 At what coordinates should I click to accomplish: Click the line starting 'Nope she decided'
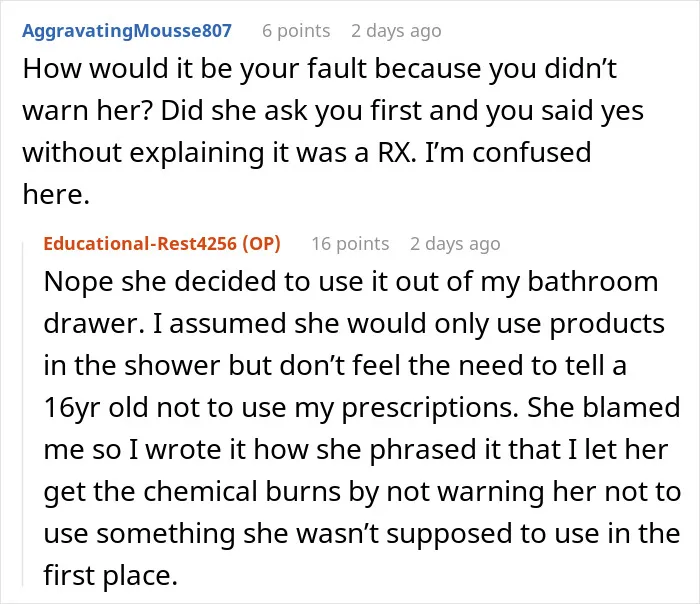(351, 283)
